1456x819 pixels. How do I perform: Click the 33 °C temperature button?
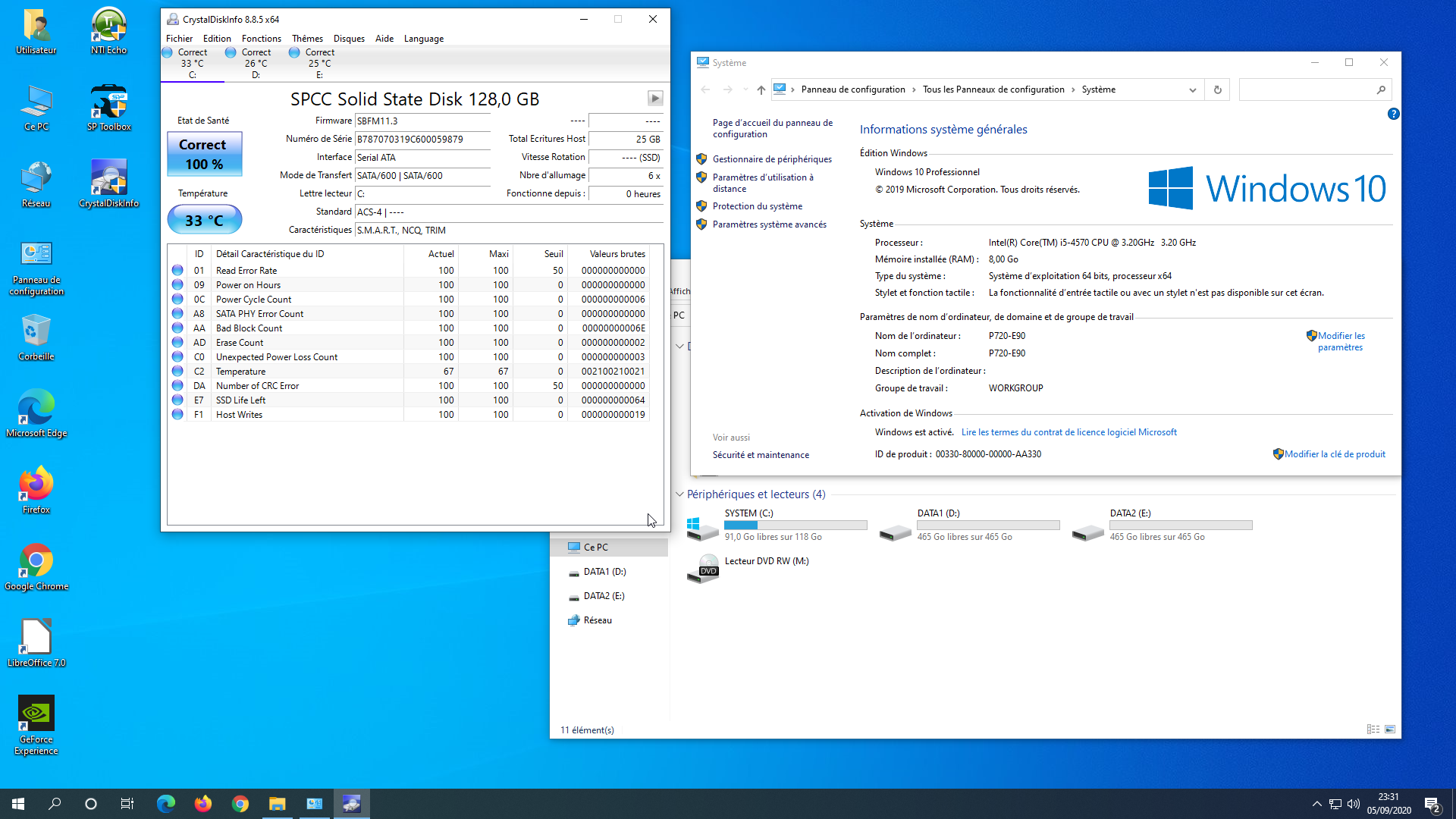205,220
